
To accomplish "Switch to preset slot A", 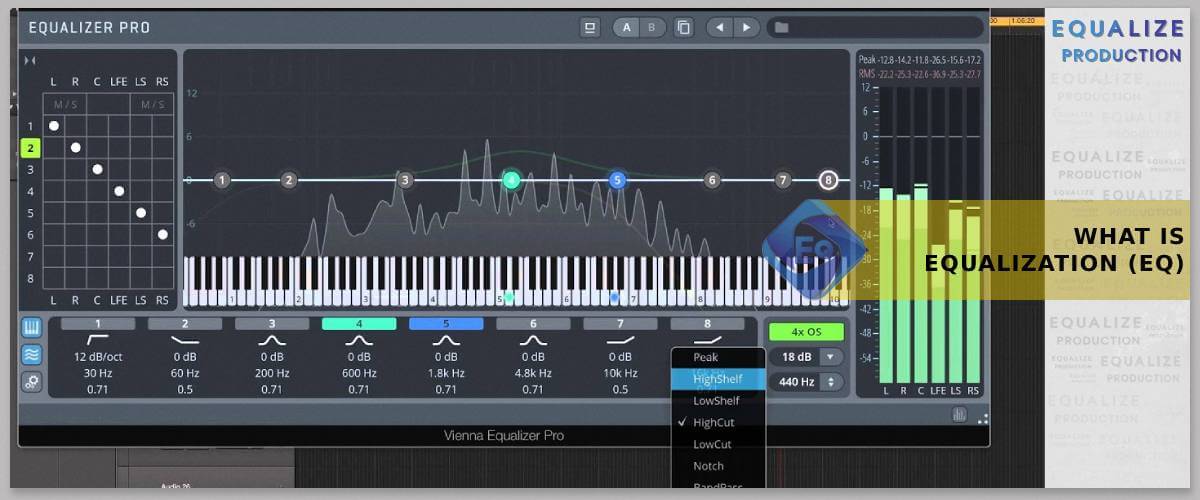I will (x=627, y=27).
